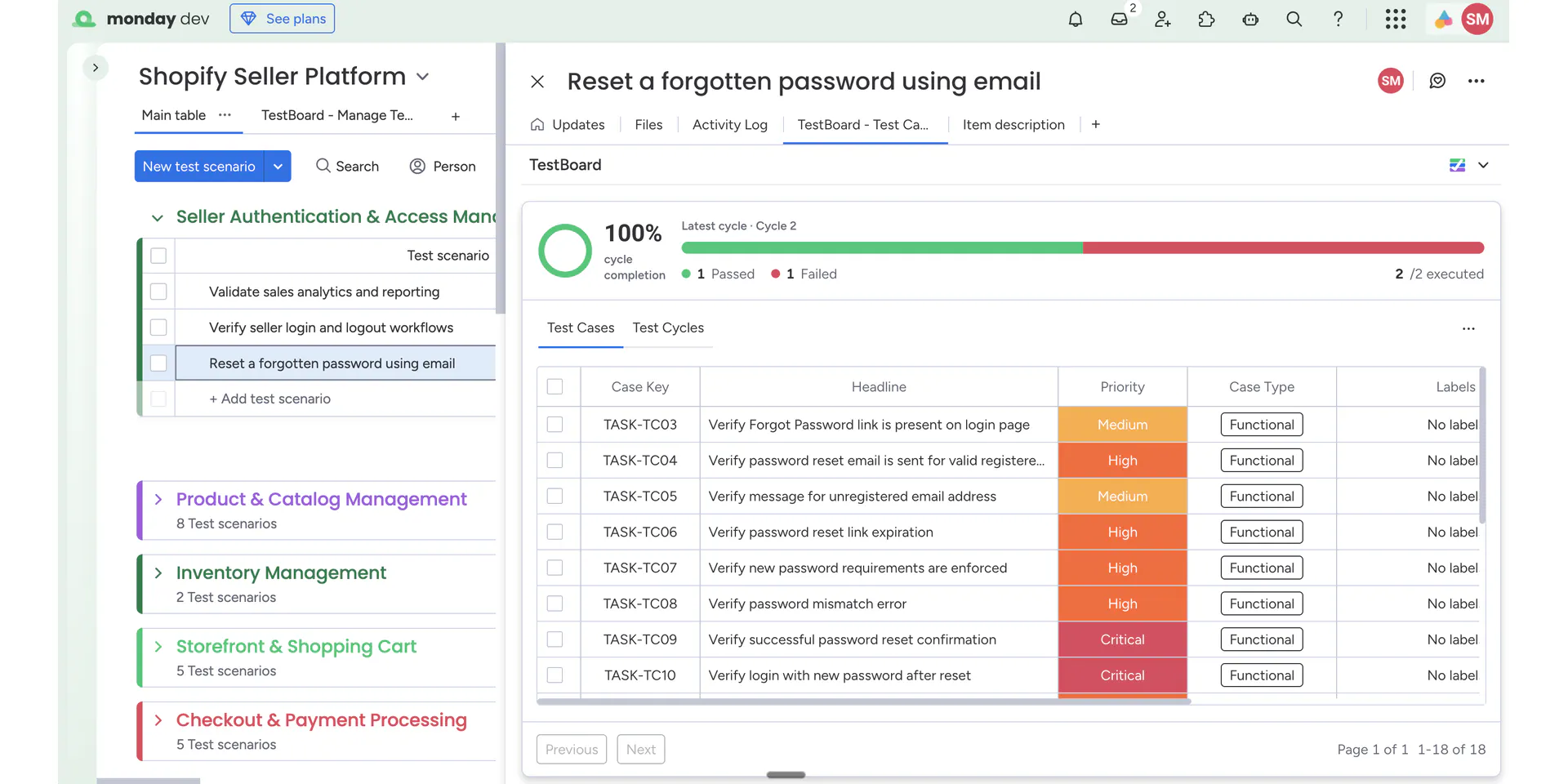Click the See plans button
Image resolution: width=1568 pixels, height=784 pixels.
(x=283, y=19)
